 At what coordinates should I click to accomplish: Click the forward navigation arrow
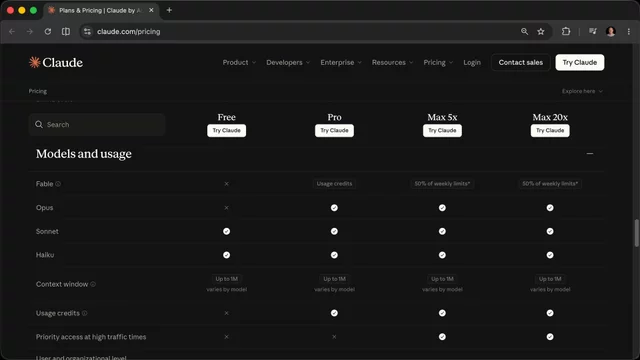[x=29, y=31]
